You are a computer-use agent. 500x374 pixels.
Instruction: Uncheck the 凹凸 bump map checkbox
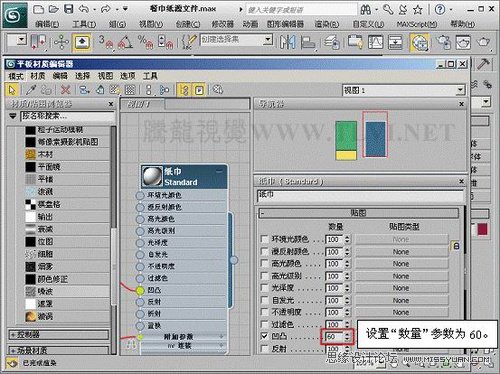click(264, 336)
